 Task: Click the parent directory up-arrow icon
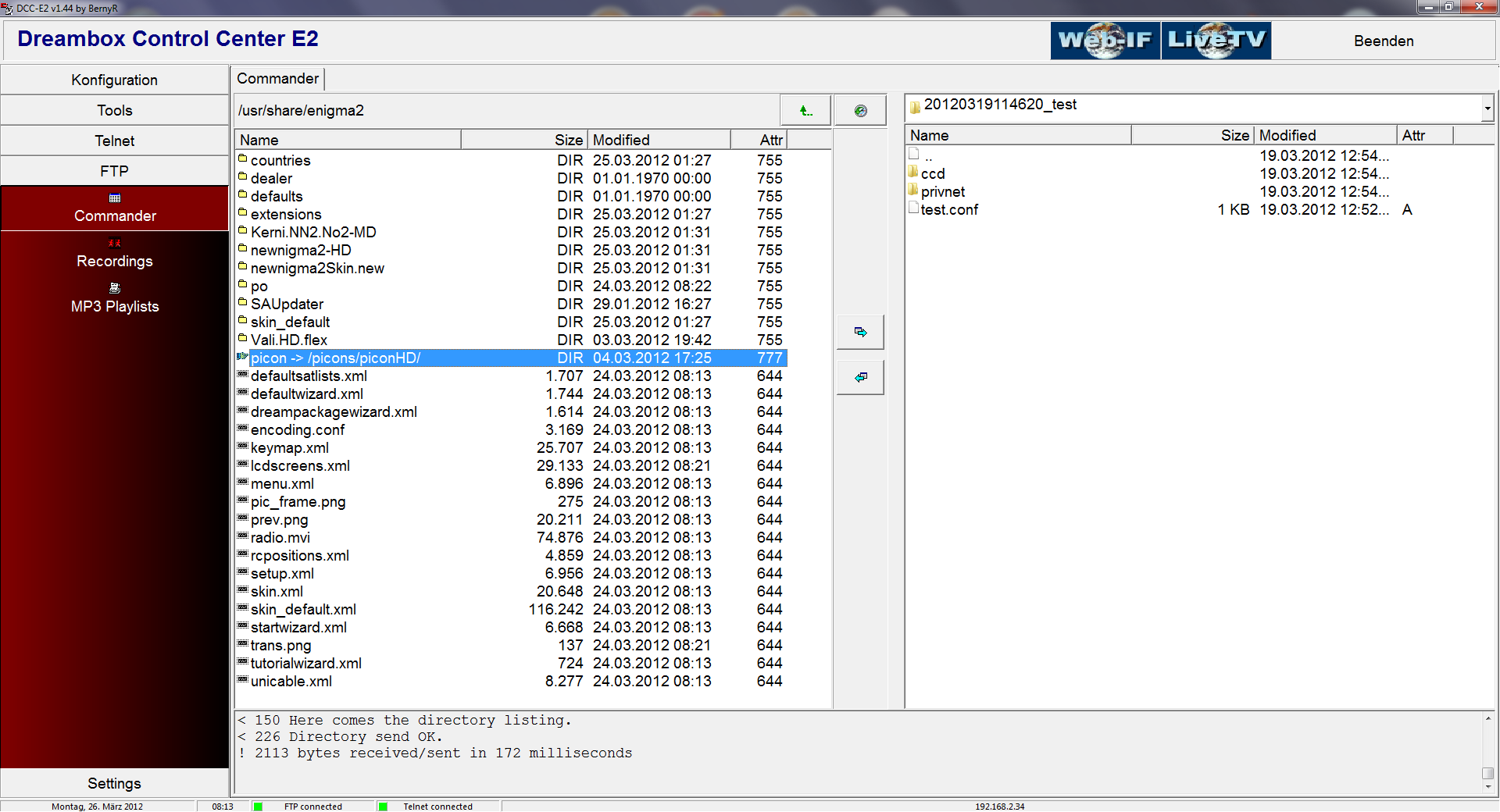coord(805,111)
